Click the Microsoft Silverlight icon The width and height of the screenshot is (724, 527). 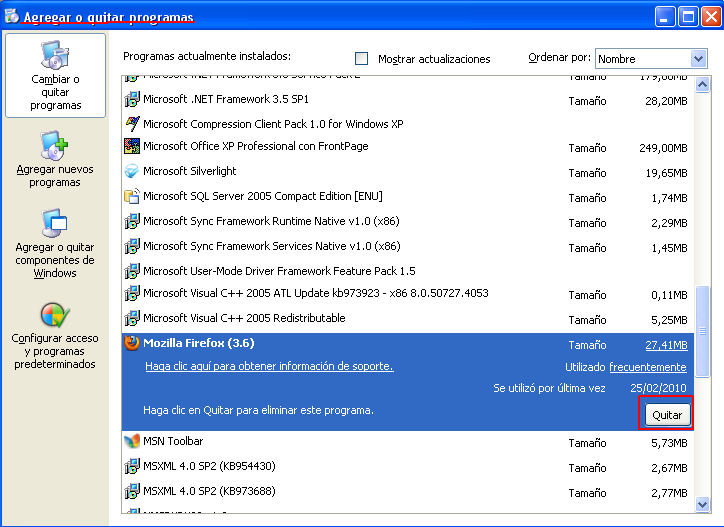[131, 172]
